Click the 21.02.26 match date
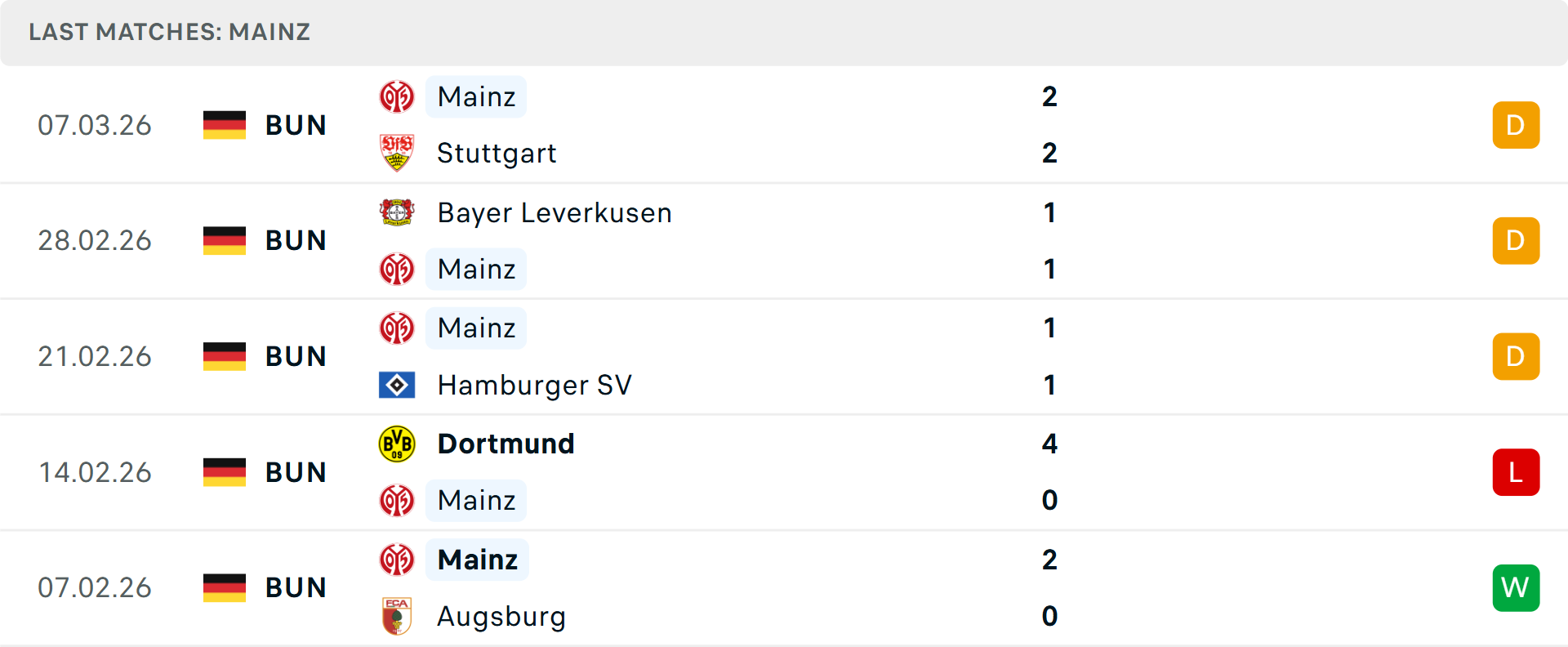The width and height of the screenshot is (1568, 647). (x=95, y=356)
